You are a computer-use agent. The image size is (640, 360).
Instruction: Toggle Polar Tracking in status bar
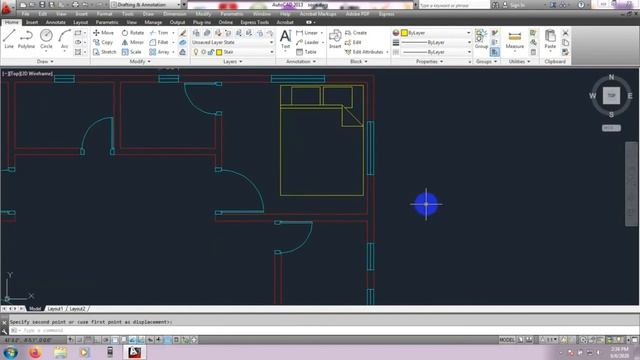106,340
